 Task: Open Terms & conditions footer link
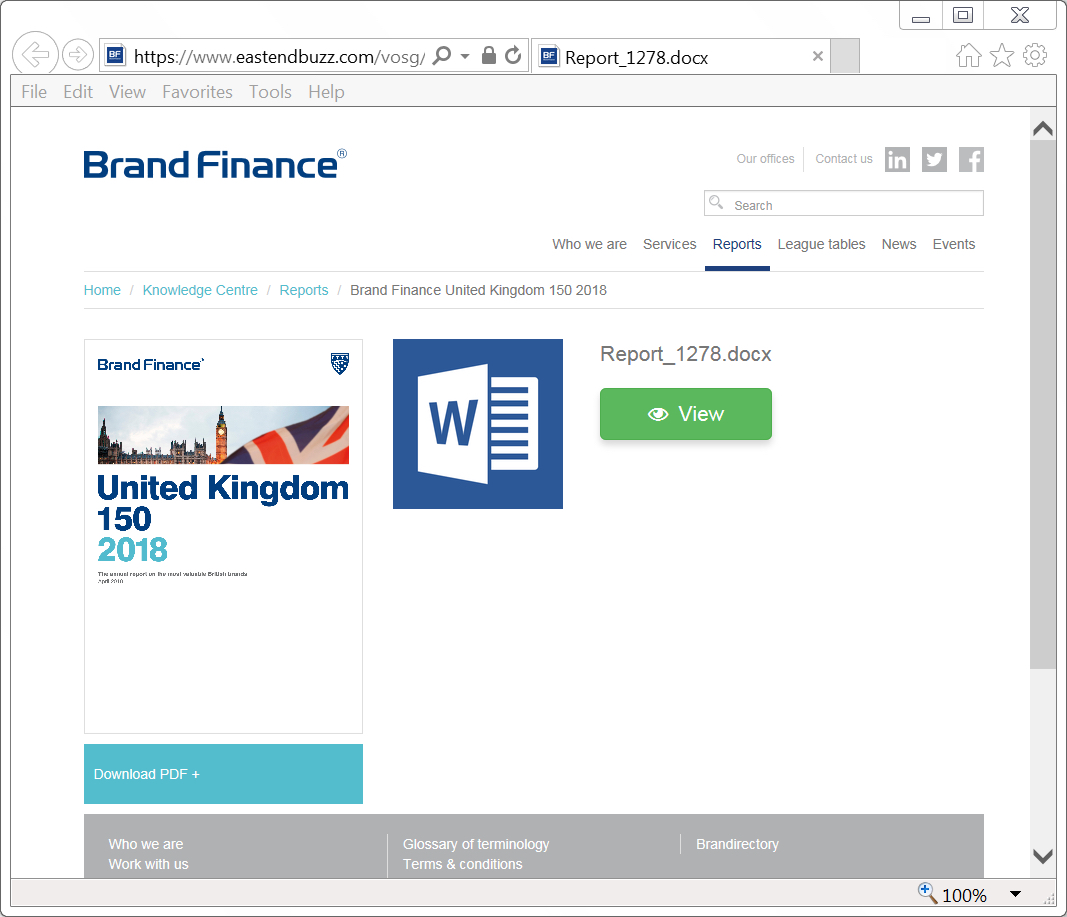[463, 864]
